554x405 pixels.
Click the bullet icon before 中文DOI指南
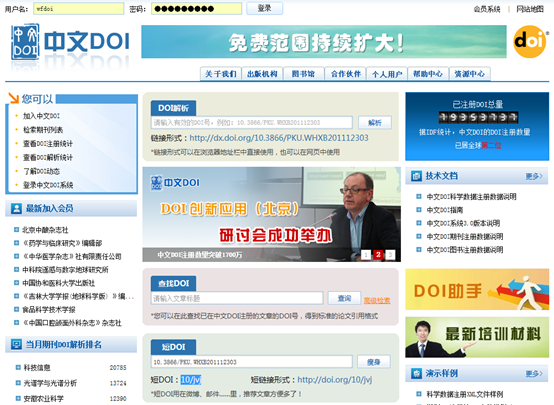pos(419,210)
